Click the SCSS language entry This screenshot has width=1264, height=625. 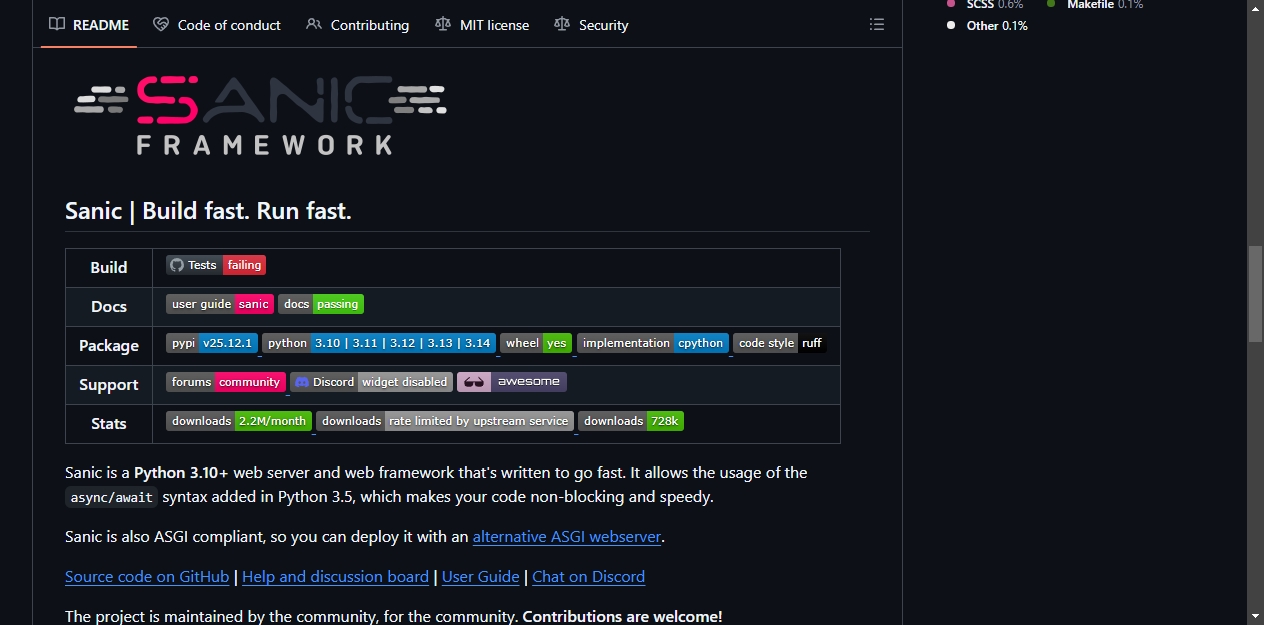(985, 5)
